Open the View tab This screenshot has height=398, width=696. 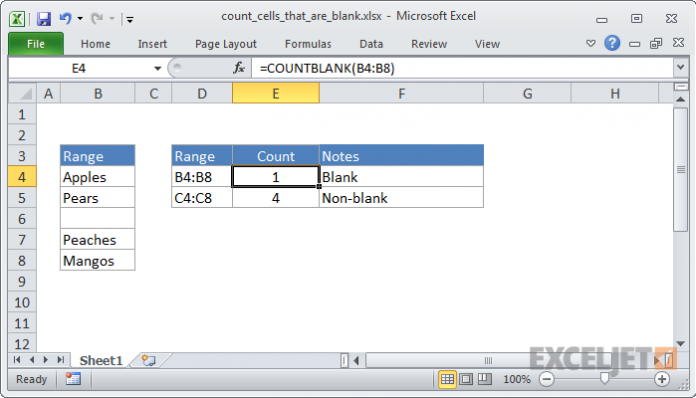(x=487, y=44)
